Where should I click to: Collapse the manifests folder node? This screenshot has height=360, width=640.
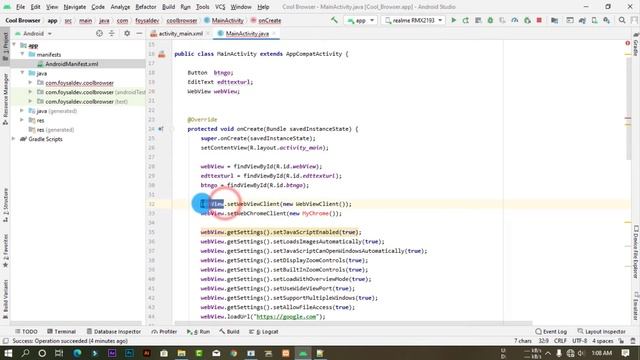[22, 54]
